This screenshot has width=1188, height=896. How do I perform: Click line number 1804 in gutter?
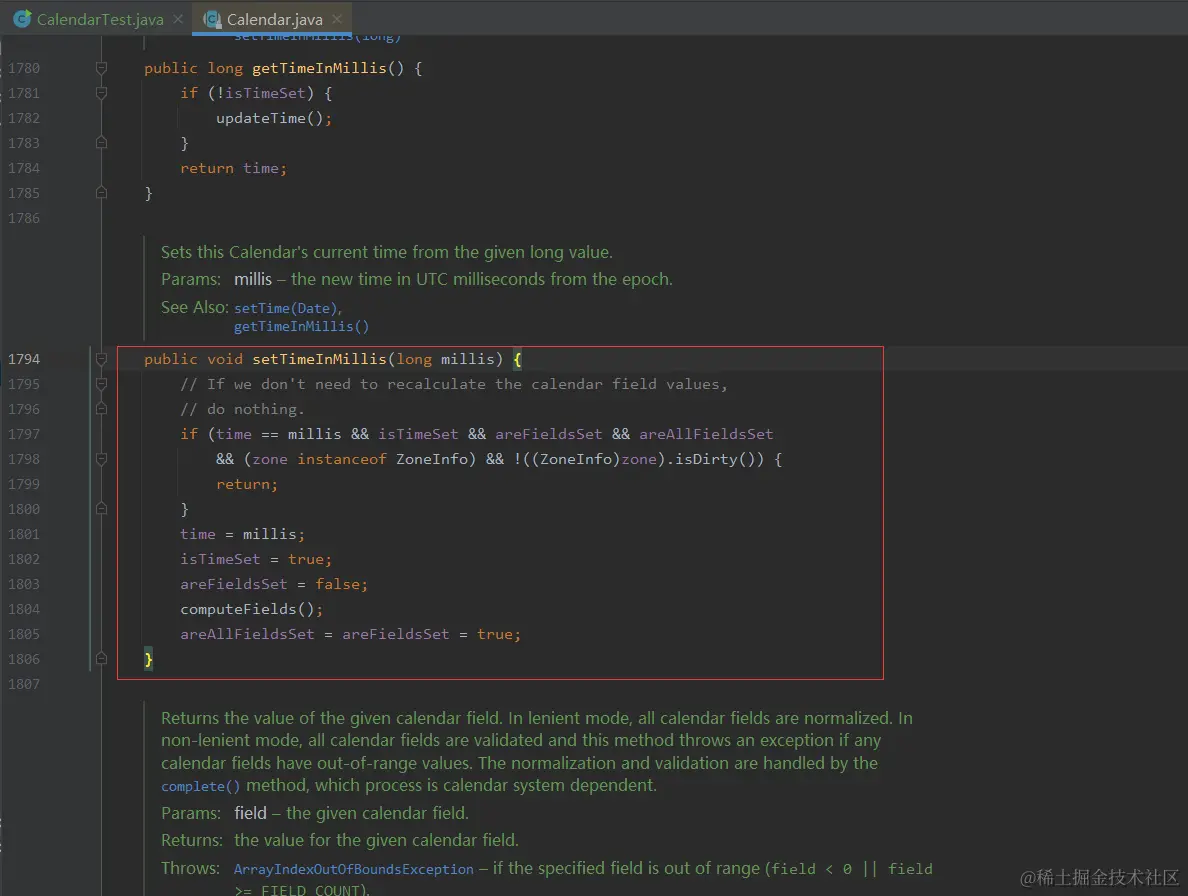coord(24,609)
